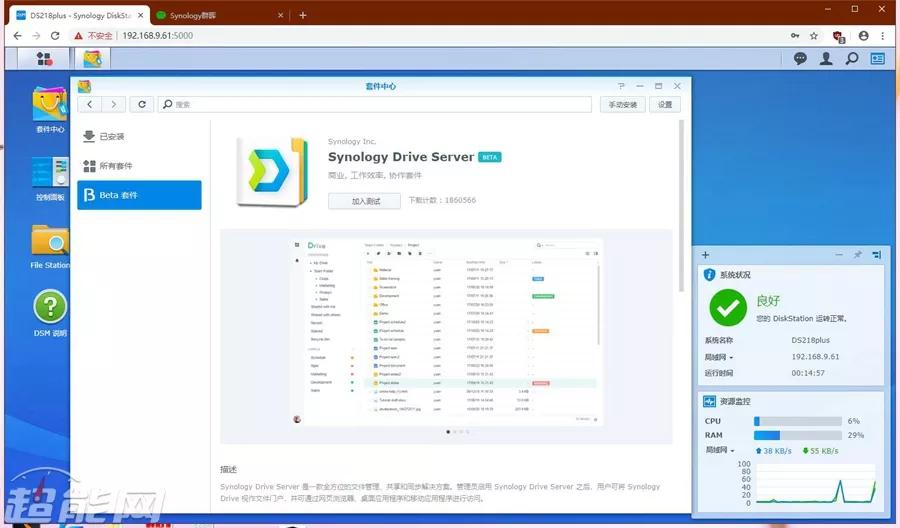Select Package Center taskbar icon in DSM
Screen dimensions: 900x528
tap(92, 59)
